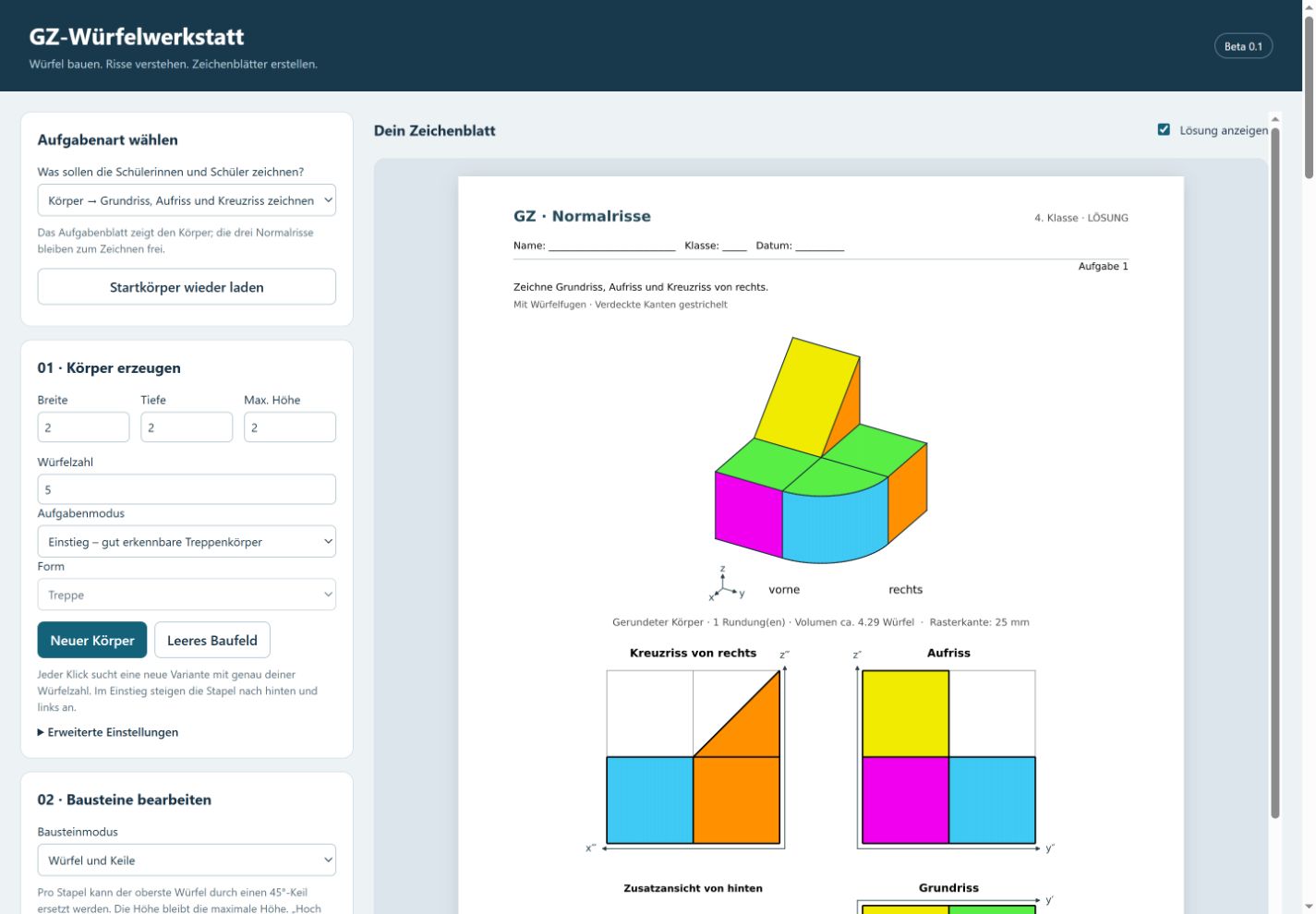Screen dimensions: 1316x914
Task: Click Startkörper wieder laden button
Action: [187, 286]
